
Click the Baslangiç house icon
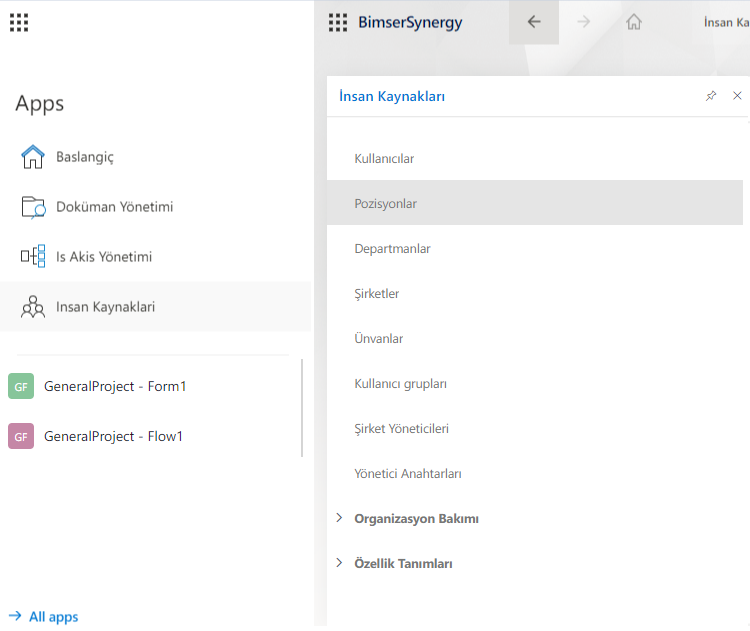click(x=33, y=157)
